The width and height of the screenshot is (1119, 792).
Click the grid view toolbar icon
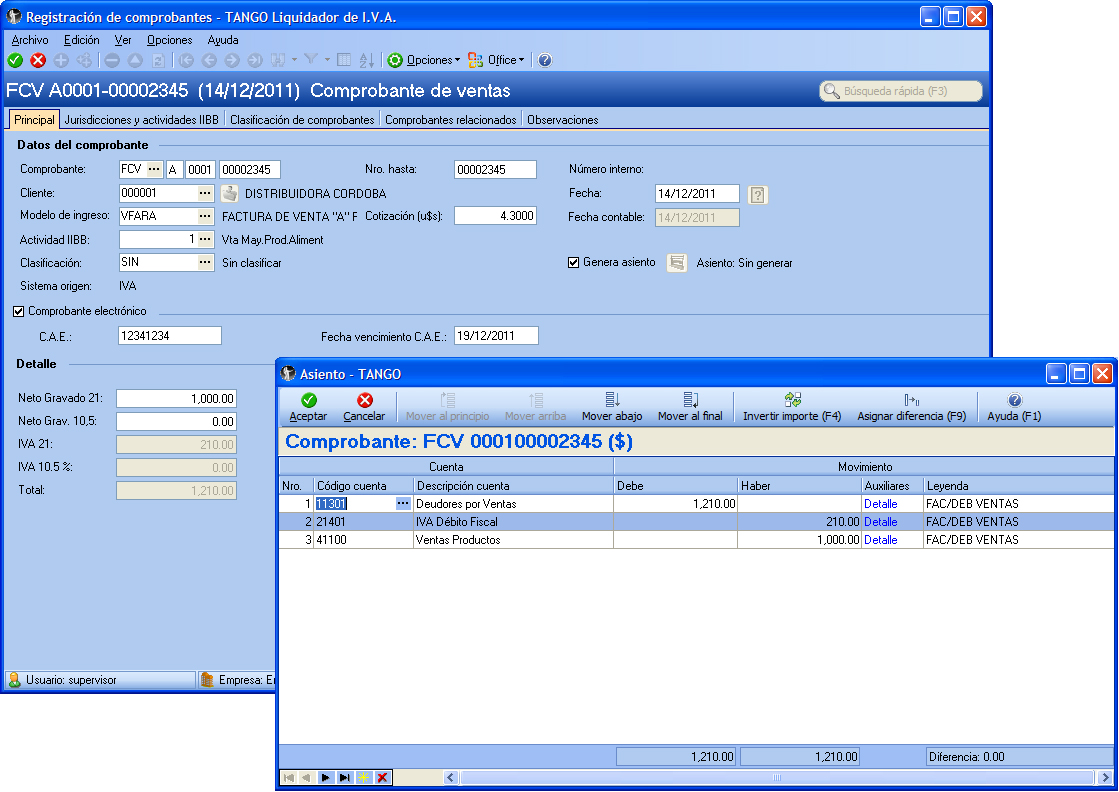[x=344, y=61]
